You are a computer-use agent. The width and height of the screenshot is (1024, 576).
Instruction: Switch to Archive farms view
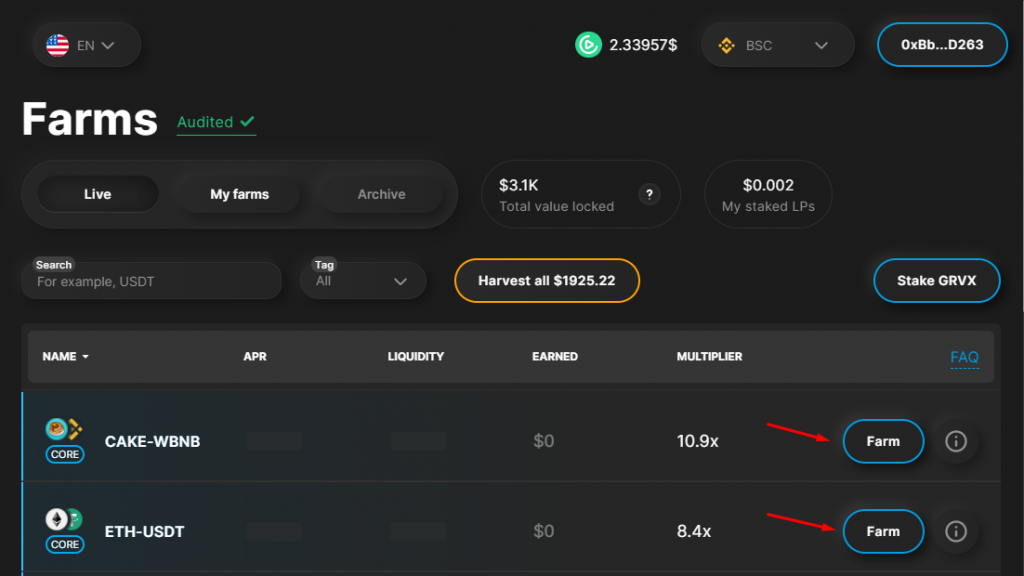pos(381,194)
